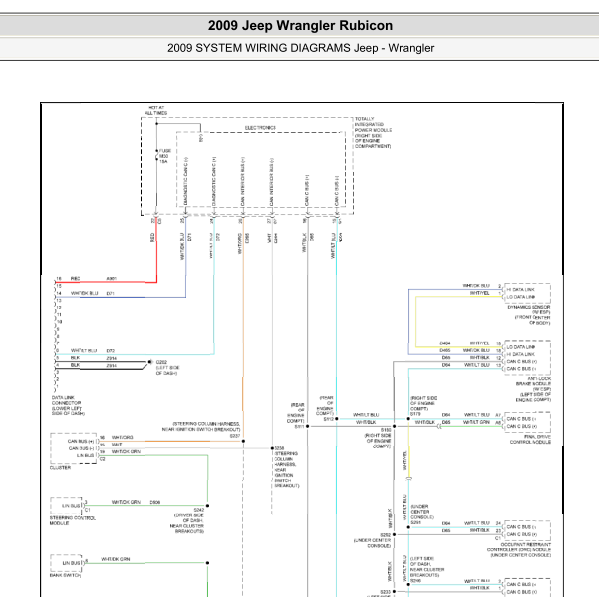Click the vertical "WHT/YEL" wire label
This screenshot has height=597, width=599.
coord(404,460)
